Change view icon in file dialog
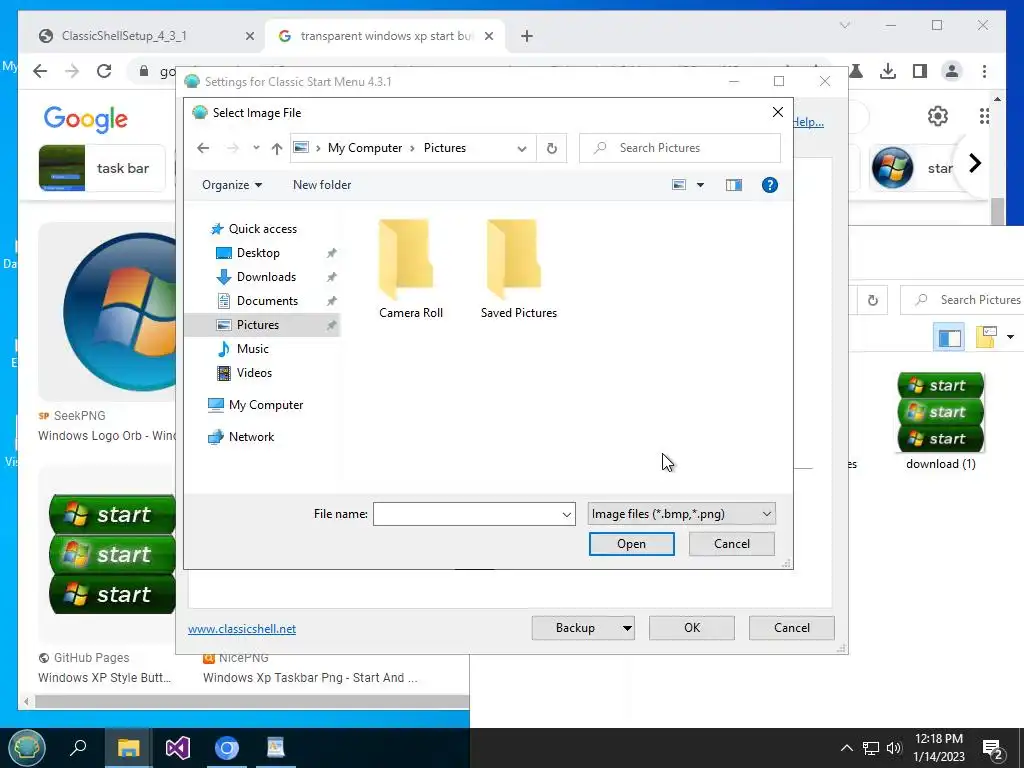Image resolution: width=1024 pixels, height=768 pixels. click(679, 185)
